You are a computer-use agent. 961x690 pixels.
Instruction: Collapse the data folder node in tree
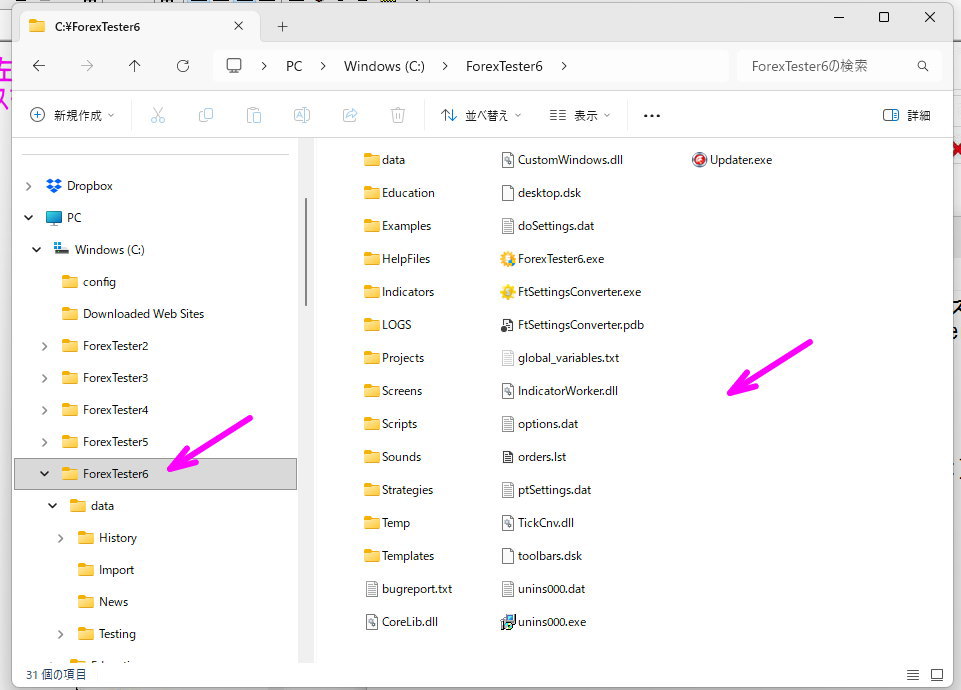point(53,506)
